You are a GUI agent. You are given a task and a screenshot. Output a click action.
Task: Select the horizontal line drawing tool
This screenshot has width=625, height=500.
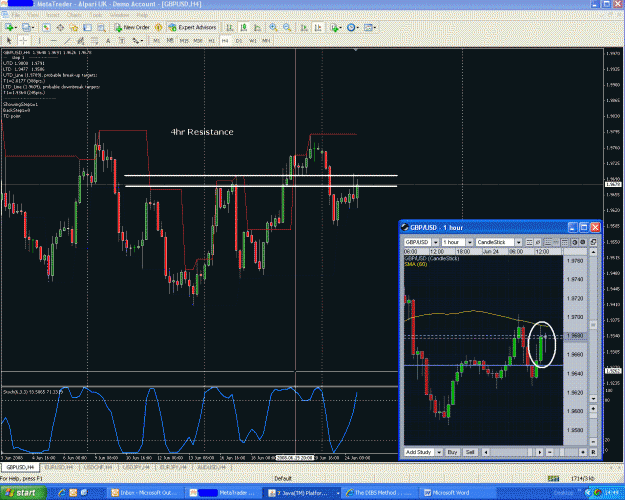pyautogui.click(x=53, y=40)
